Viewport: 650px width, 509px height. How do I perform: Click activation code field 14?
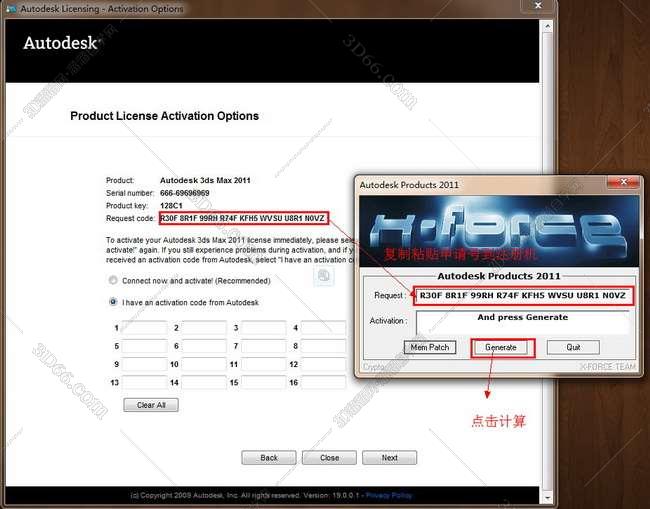pyautogui.click(x=204, y=383)
